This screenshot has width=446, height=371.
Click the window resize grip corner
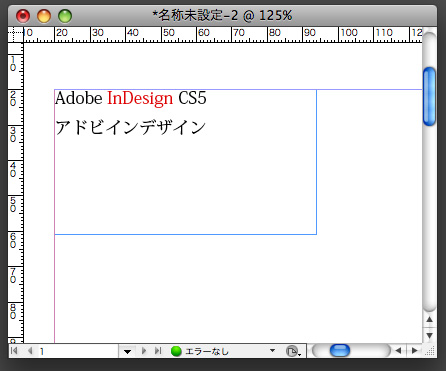431,351
